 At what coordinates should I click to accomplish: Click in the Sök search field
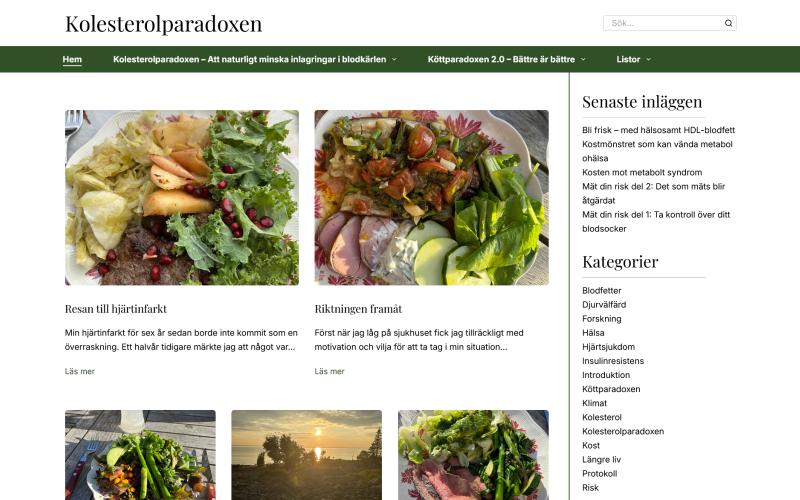(663, 23)
